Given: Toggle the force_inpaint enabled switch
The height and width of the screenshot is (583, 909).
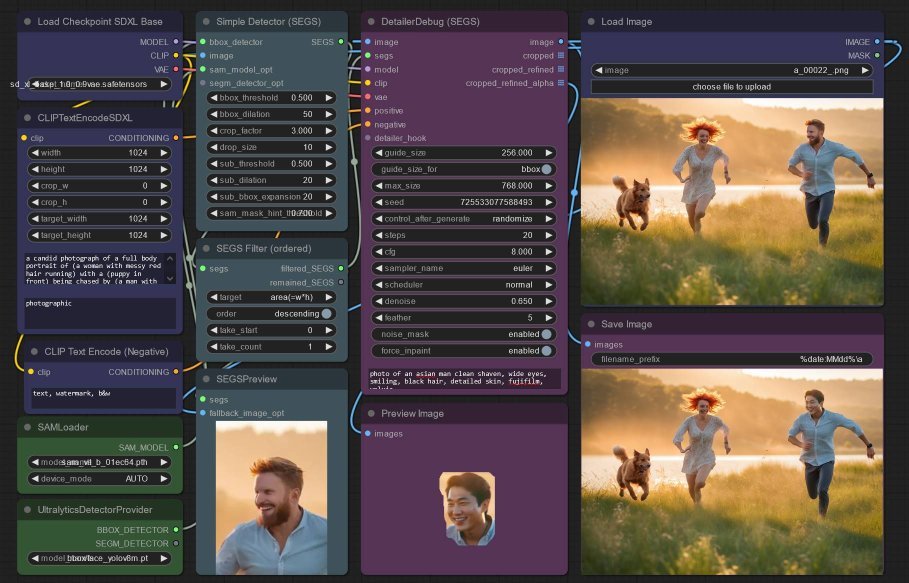Looking at the screenshot, I should [546, 351].
